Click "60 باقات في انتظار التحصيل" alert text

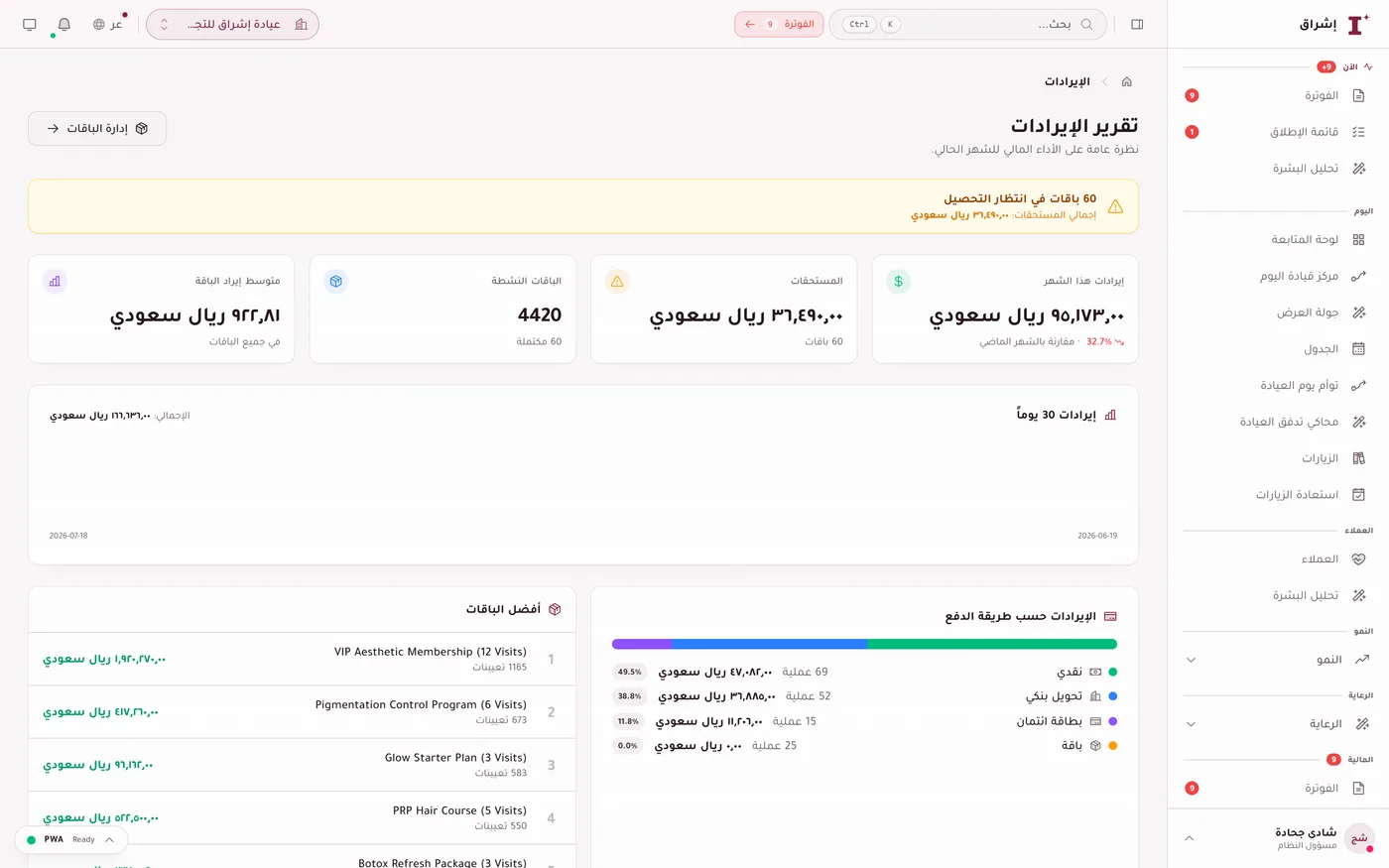tap(1020, 198)
